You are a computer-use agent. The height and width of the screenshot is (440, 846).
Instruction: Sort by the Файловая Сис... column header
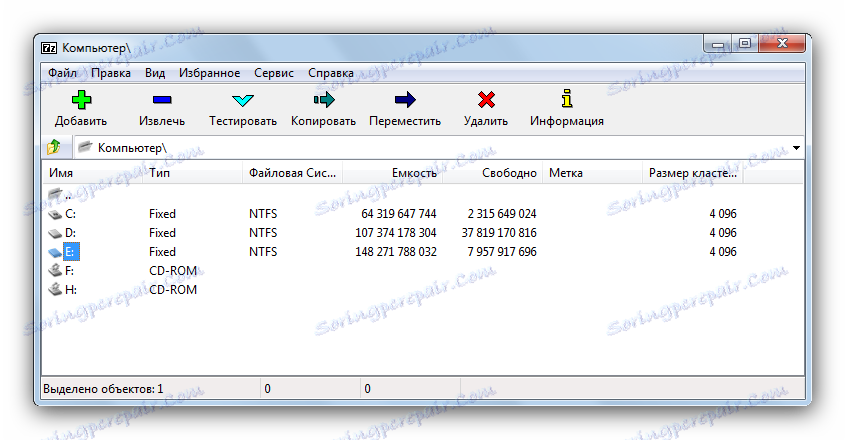coord(292,173)
